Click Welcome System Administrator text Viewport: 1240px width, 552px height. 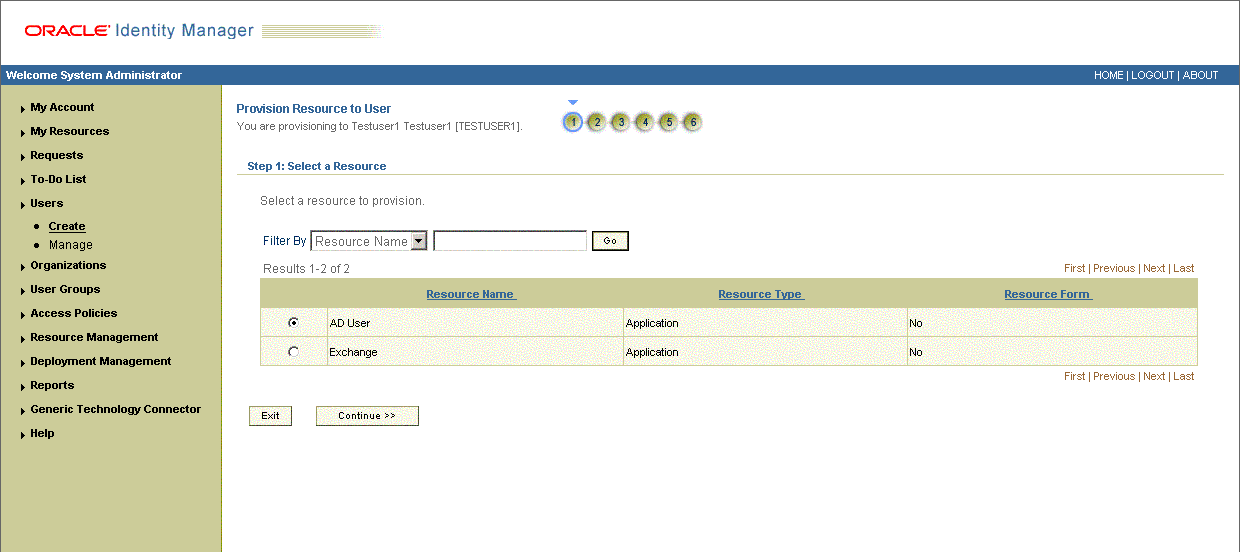click(94, 75)
